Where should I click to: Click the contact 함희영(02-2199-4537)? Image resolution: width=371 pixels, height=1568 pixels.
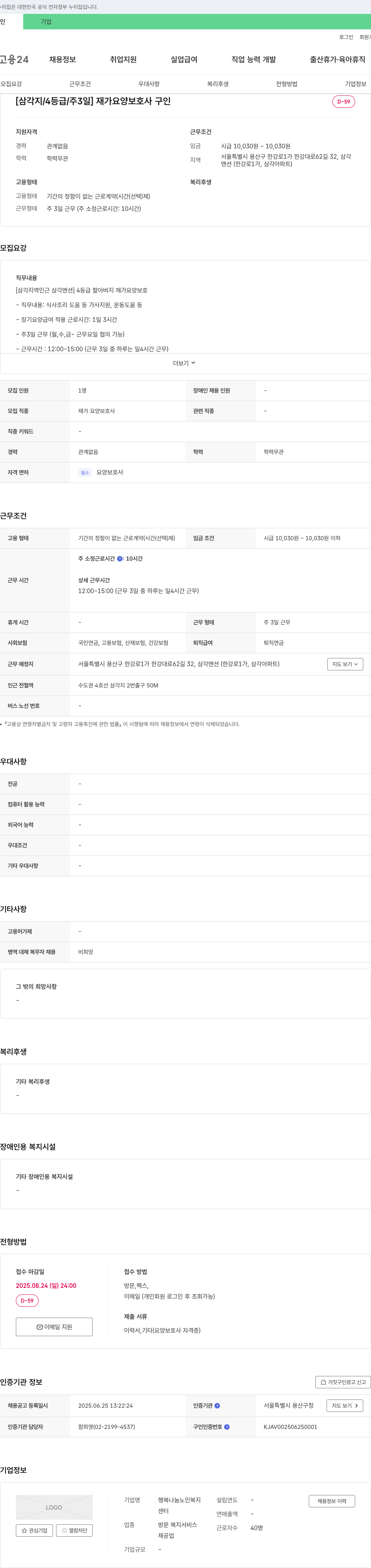tap(107, 1427)
